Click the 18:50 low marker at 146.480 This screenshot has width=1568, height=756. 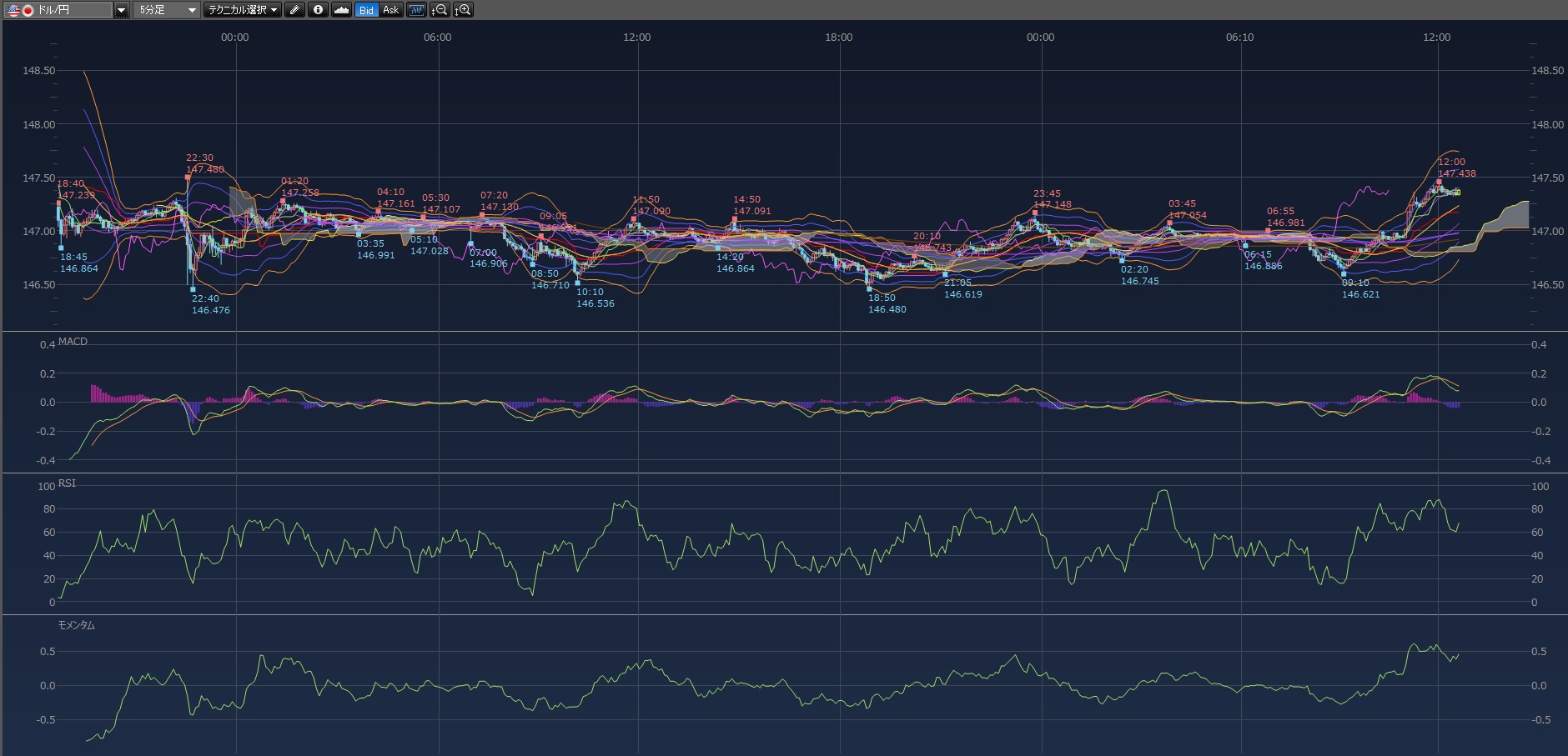(x=870, y=288)
